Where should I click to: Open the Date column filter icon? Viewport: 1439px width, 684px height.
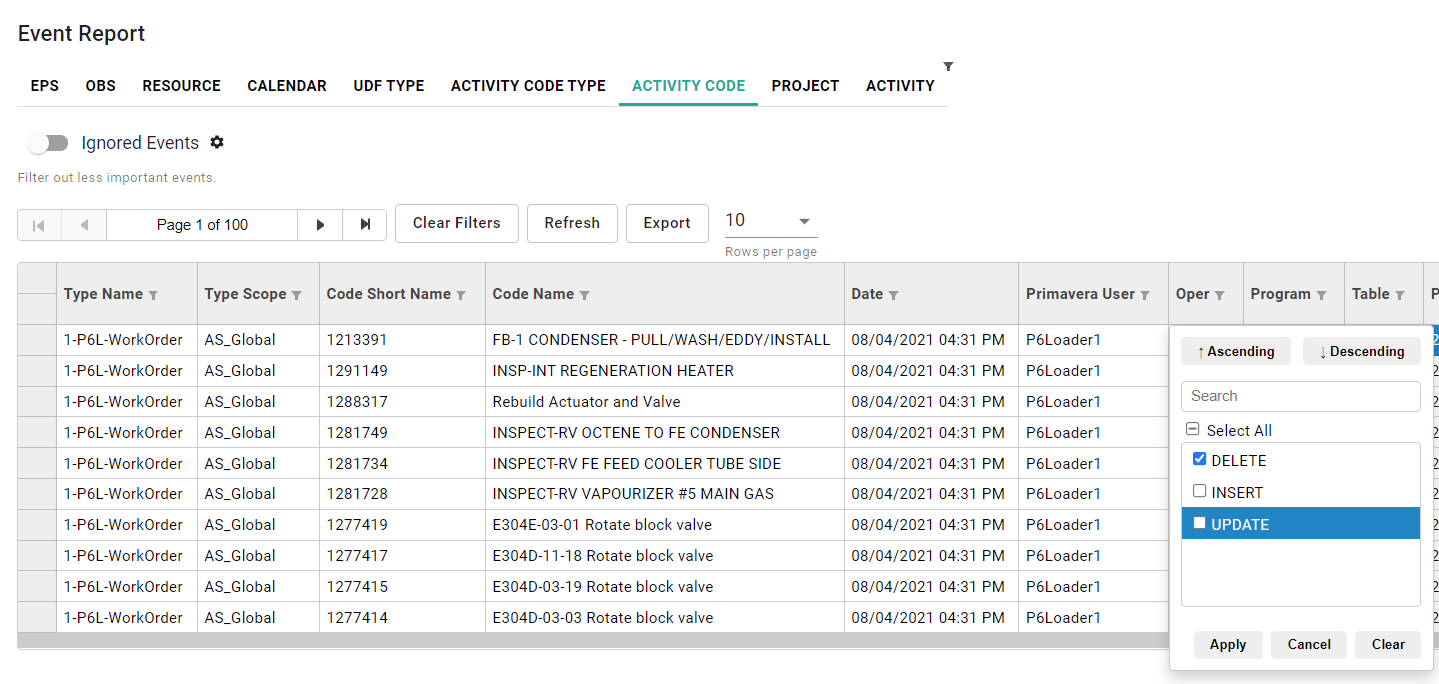893,295
